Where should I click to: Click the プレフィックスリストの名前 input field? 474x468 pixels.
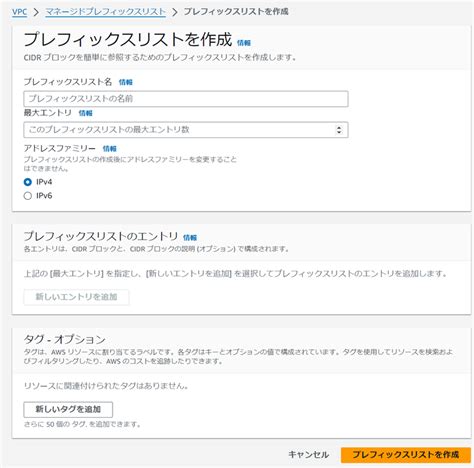(x=186, y=99)
